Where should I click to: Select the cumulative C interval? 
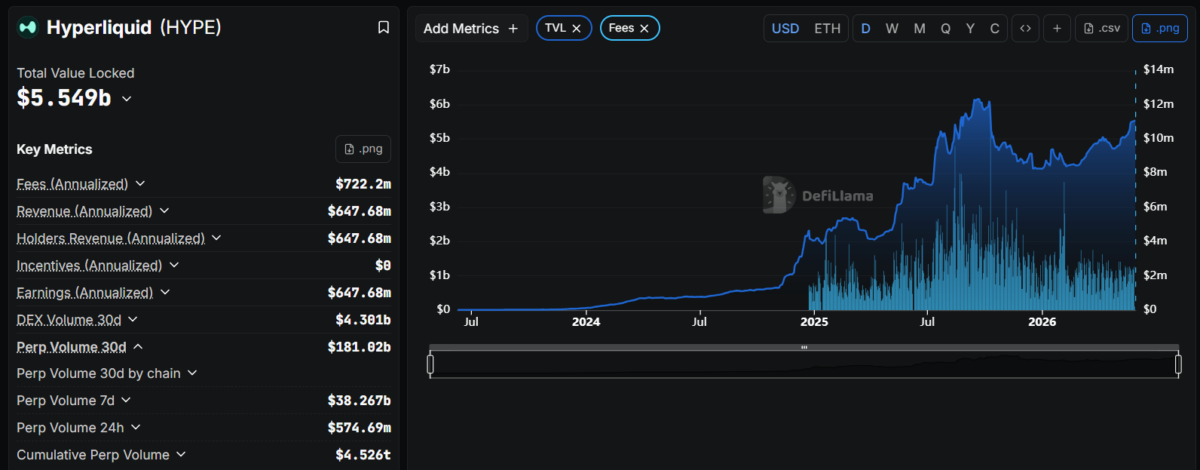(994, 29)
